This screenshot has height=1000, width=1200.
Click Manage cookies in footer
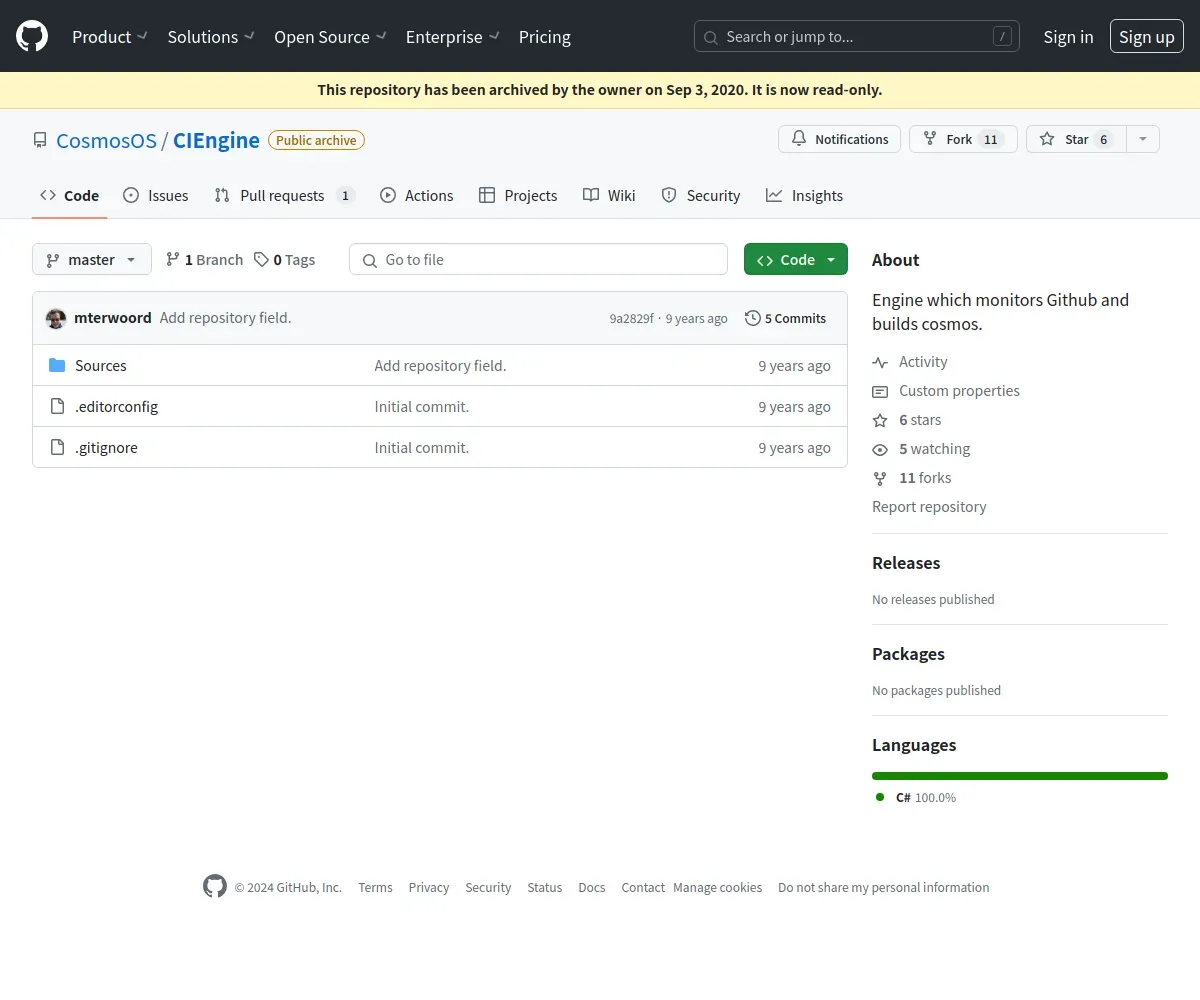pyautogui.click(x=717, y=887)
